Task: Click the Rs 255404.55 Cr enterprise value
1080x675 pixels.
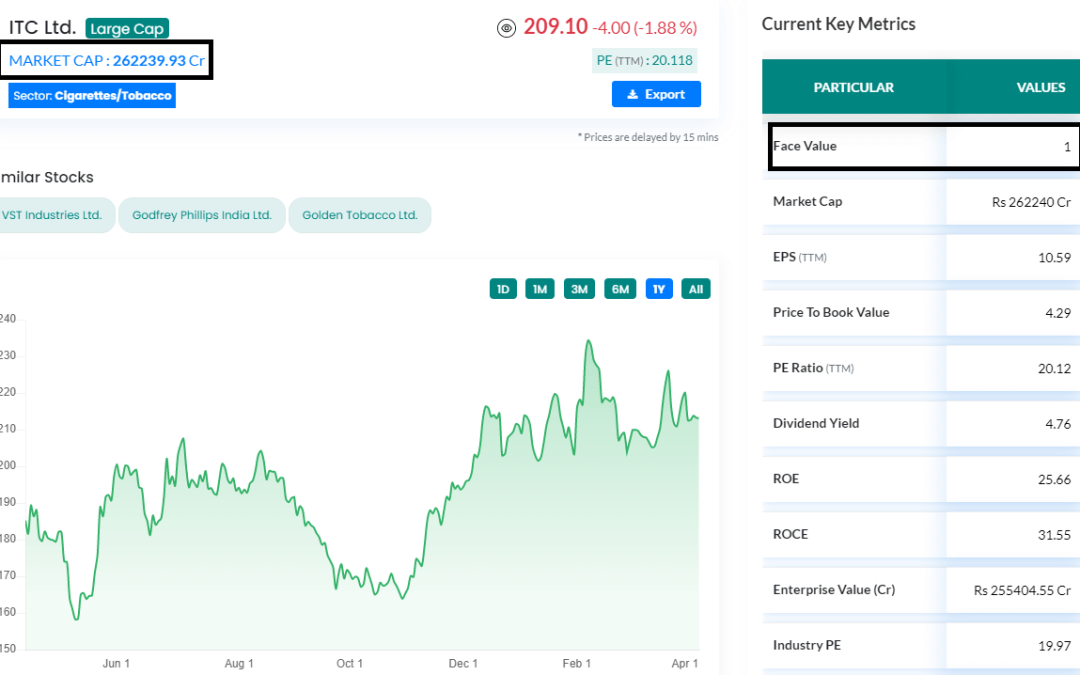Action: pyautogui.click(x=1022, y=590)
